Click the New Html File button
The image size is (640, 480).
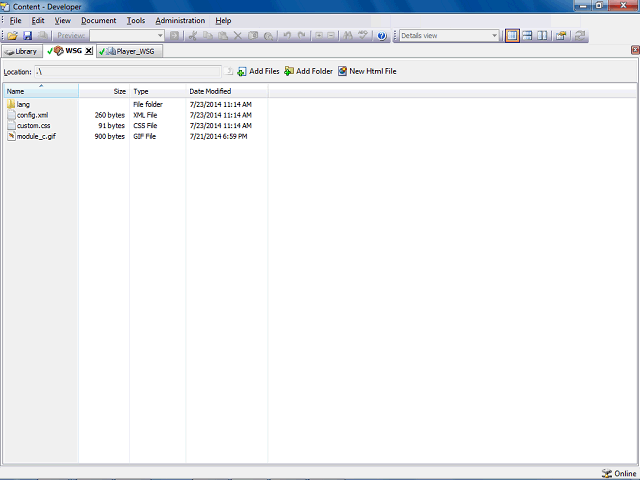(367, 71)
